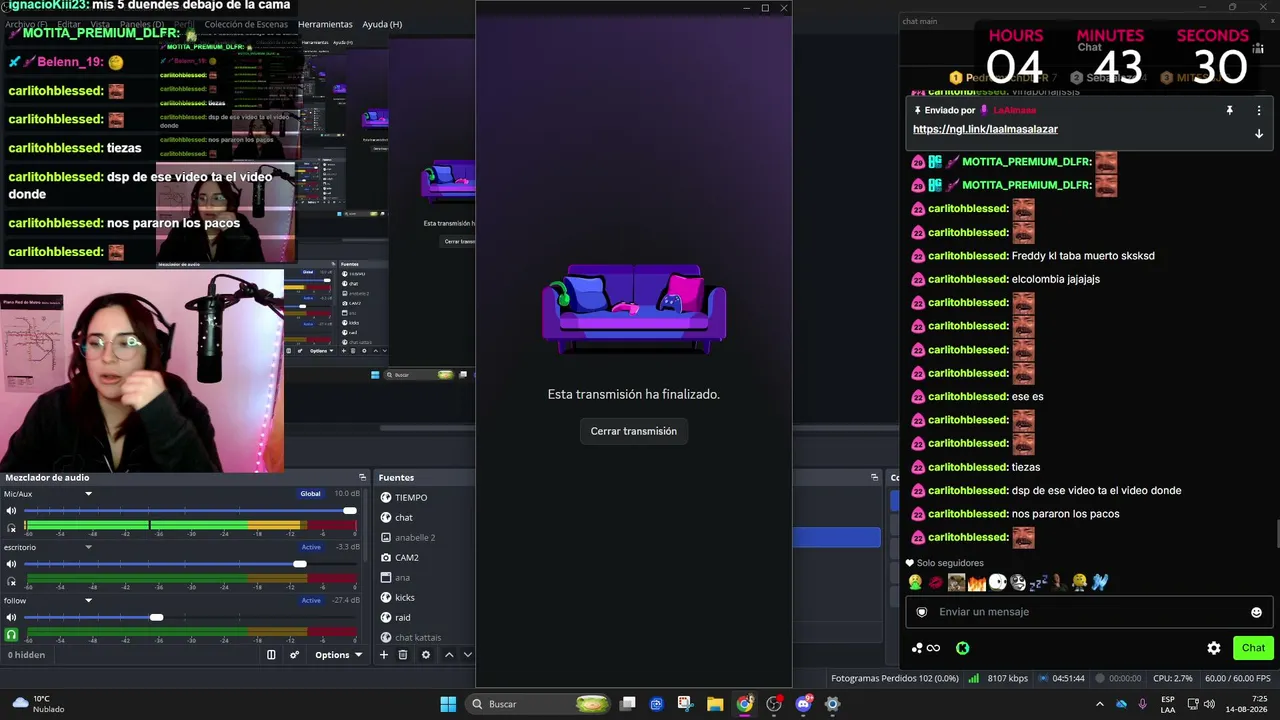Toggle Mic/Aux audio monitoring headphone icon
The image size is (1280, 720).
coord(12,527)
